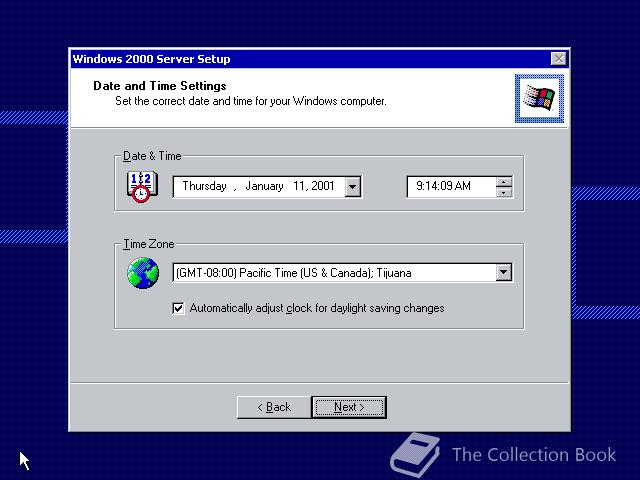Select the weekday Thursday in the date field
Image resolution: width=640 pixels, height=480 pixels.
[204, 186]
